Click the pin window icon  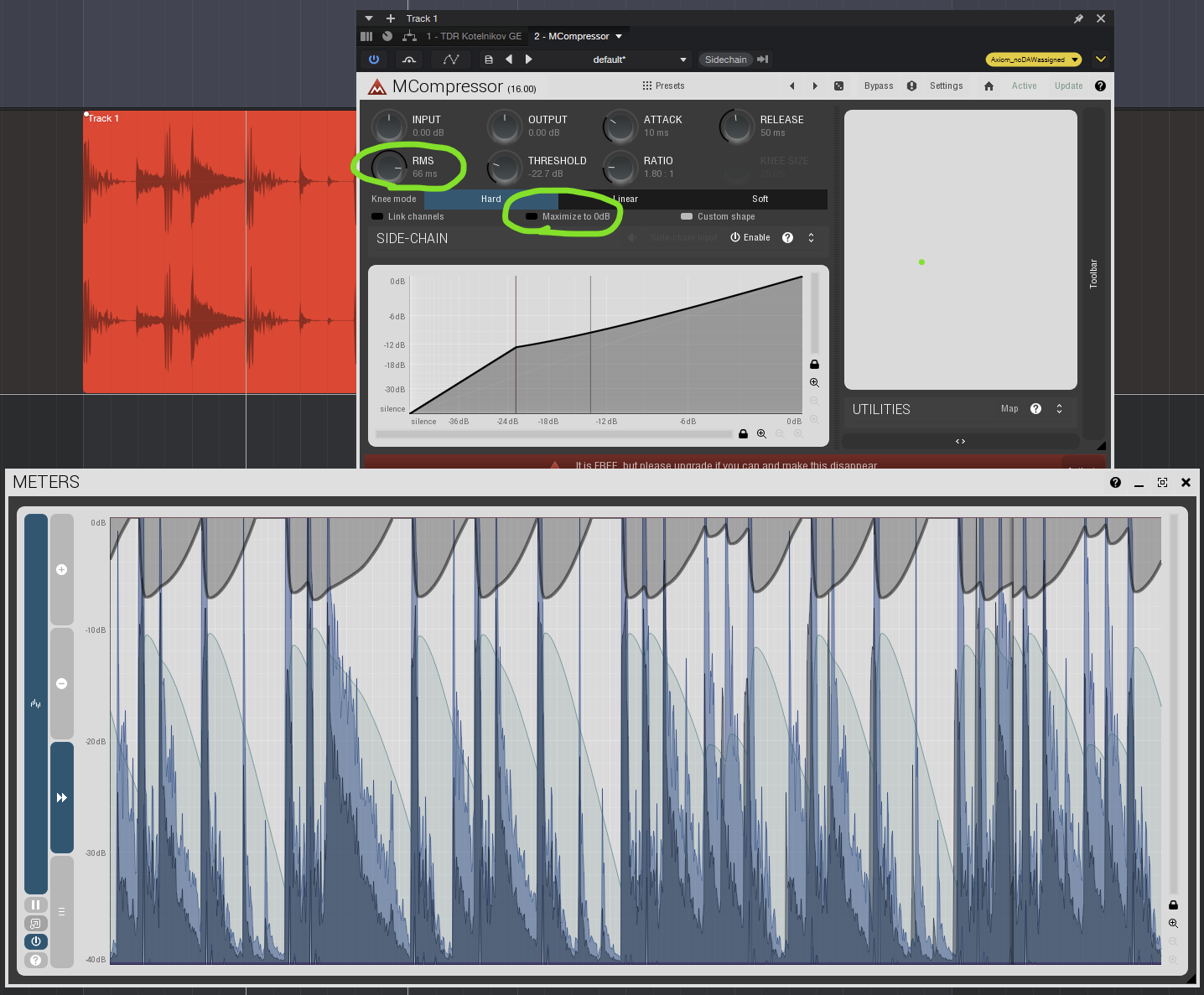click(x=1078, y=18)
